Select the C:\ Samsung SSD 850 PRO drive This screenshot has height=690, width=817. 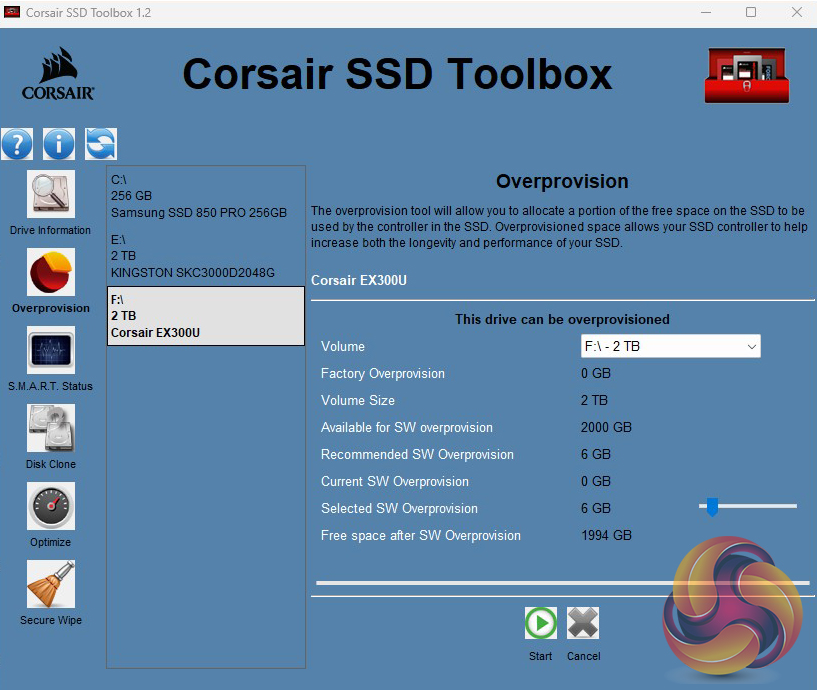[205, 196]
